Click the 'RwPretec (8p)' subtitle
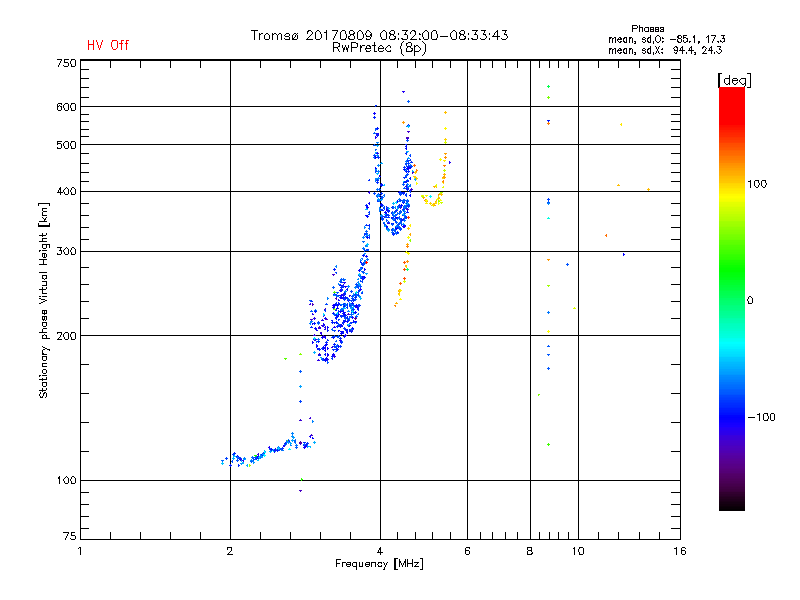Screen dimensions: 800x600 coord(379,48)
